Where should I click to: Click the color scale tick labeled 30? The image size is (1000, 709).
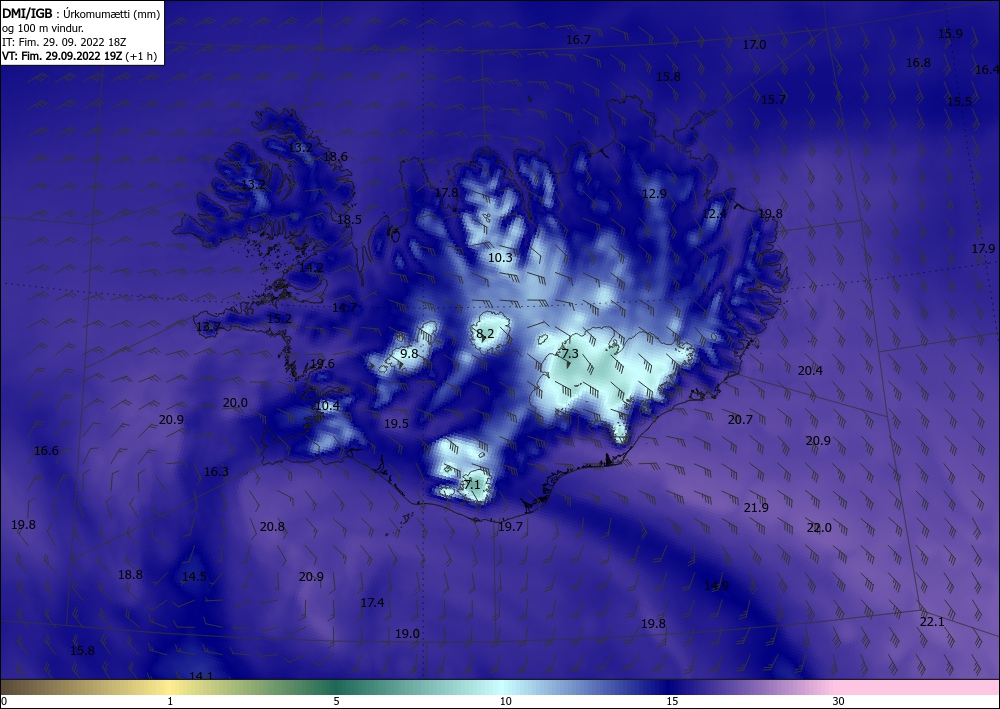838,701
